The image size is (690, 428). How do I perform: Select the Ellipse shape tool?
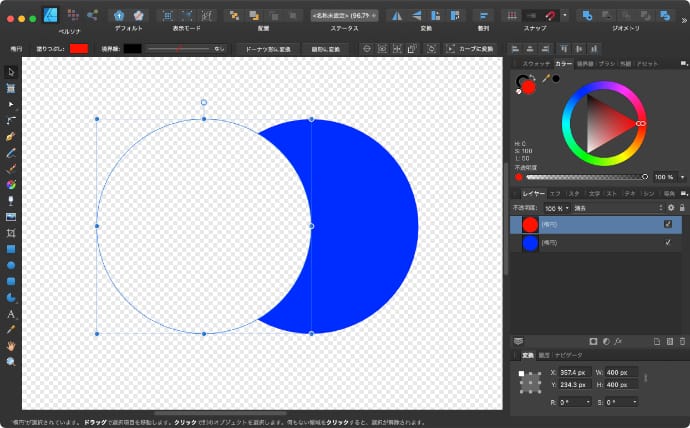point(11,265)
